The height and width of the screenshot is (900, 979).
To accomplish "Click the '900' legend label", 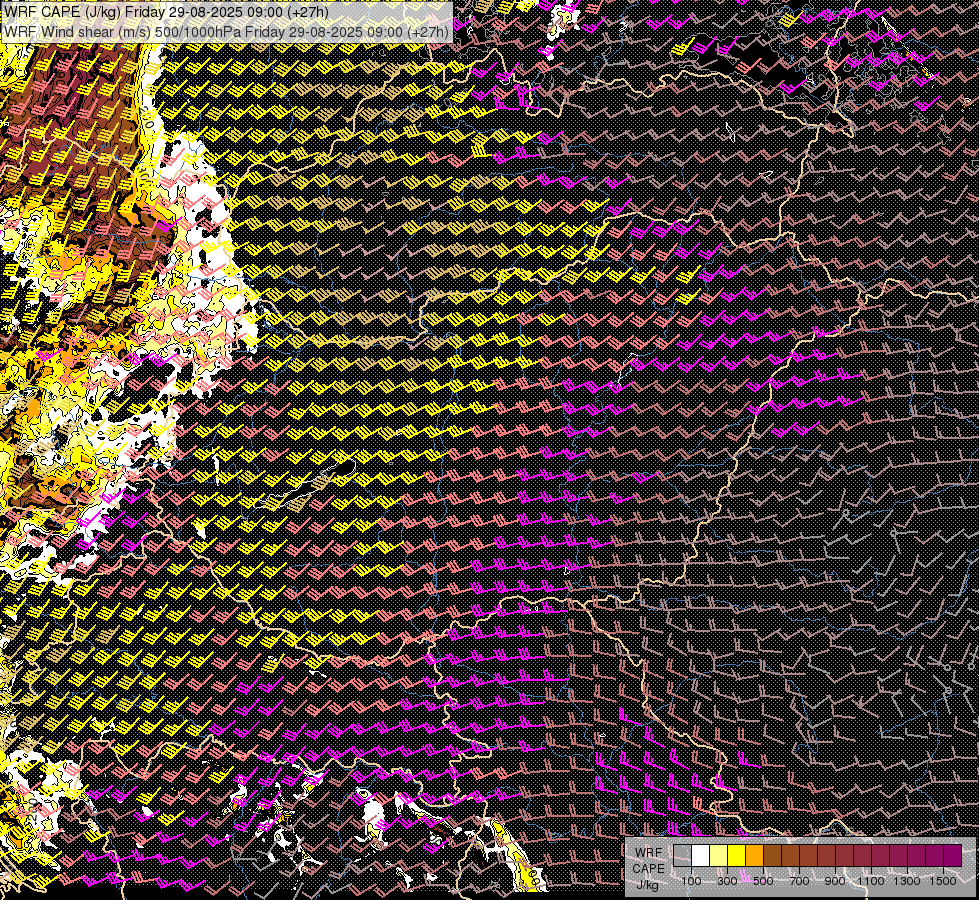I will pyautogui.click(x=835, y=881).
